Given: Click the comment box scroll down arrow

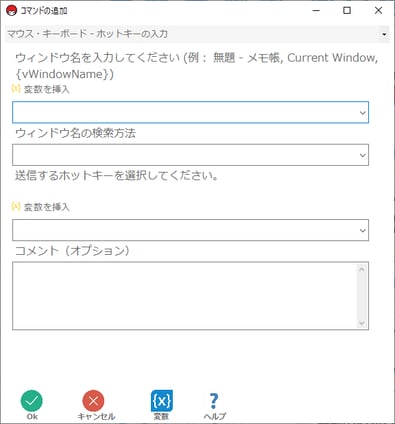Looking at the screenshot, I should [362, 323].
